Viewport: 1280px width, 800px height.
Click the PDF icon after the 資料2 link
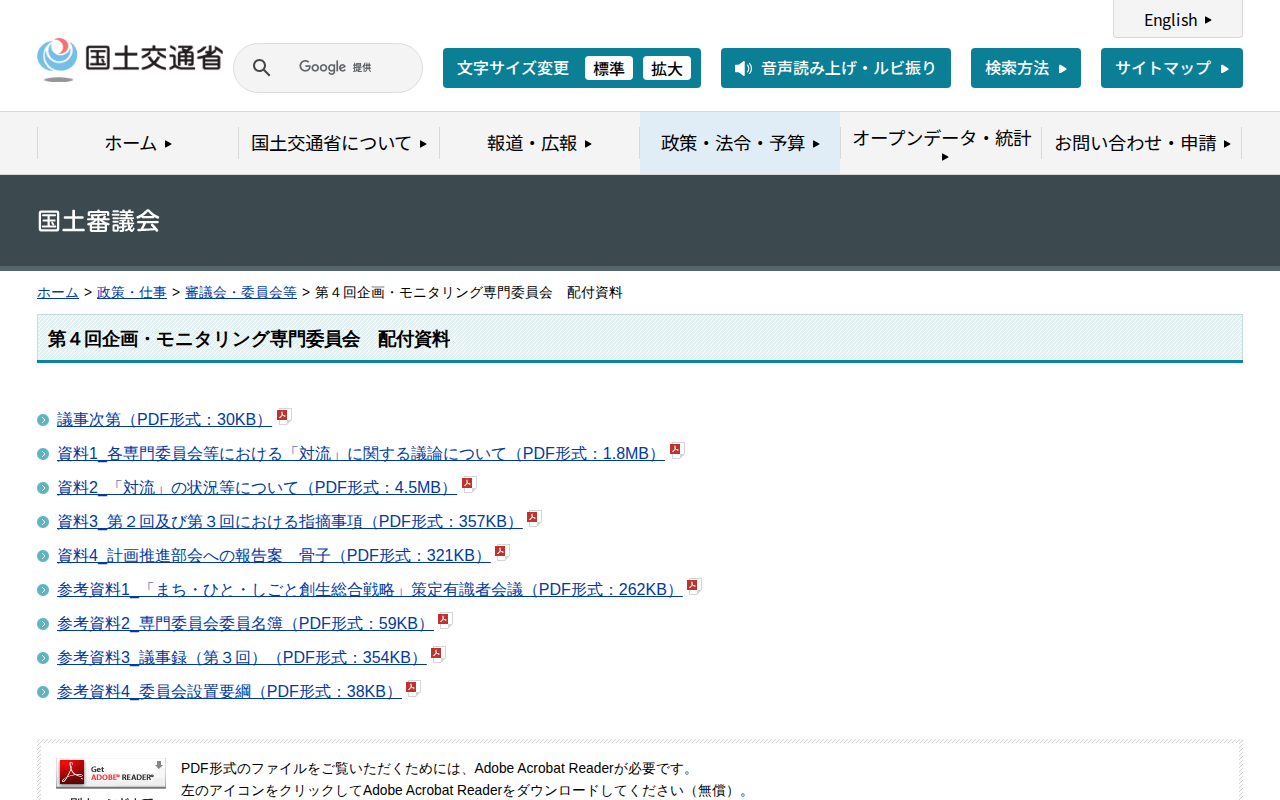click(x=468, y=485)
